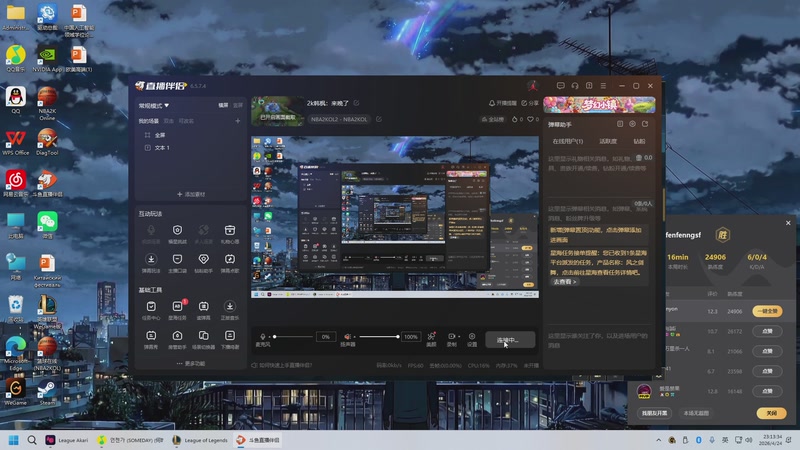The image size is (800, 450).
Task: Switch to 在线用户(1) tab
Action: pyautogui.click(x=567, y=141)
